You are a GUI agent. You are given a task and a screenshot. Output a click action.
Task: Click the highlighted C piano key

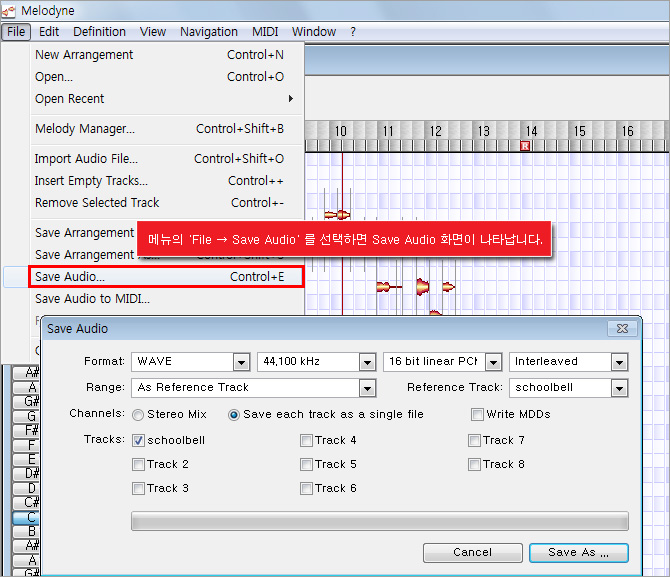point(26,518)
